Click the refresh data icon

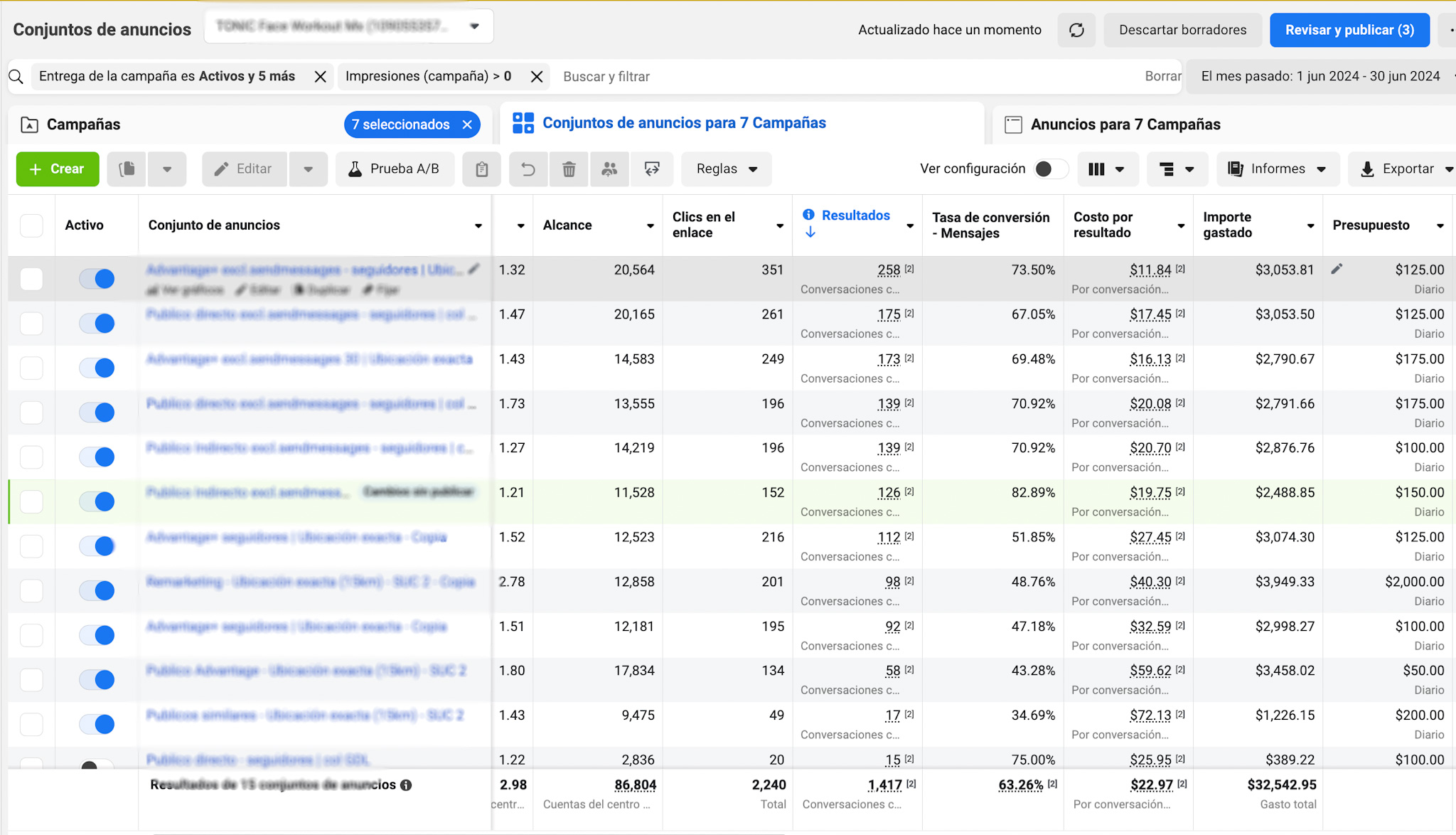click(x=1076, y=30)
